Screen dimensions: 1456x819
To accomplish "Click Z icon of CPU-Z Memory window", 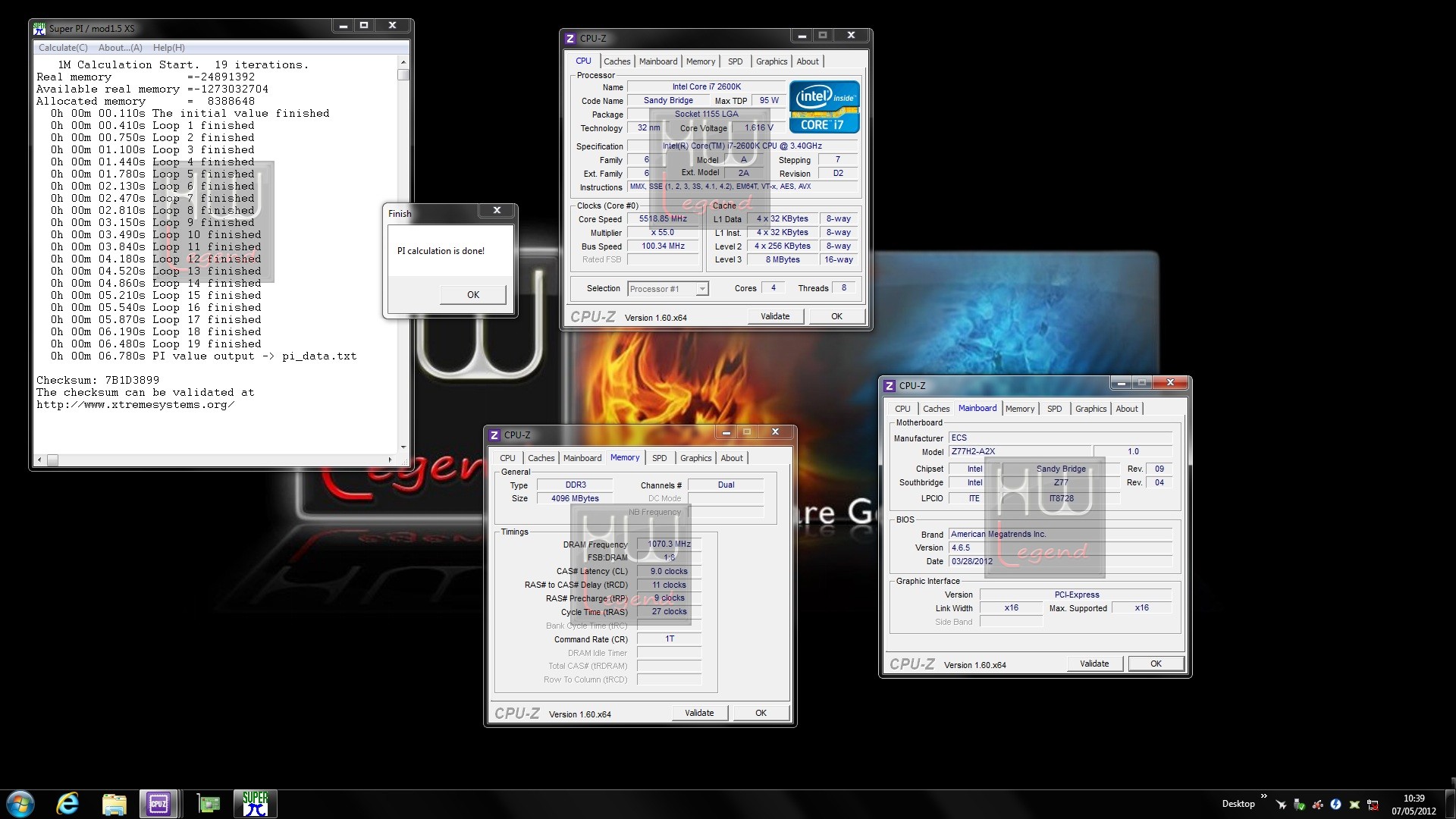I will [x=494, y=435].
